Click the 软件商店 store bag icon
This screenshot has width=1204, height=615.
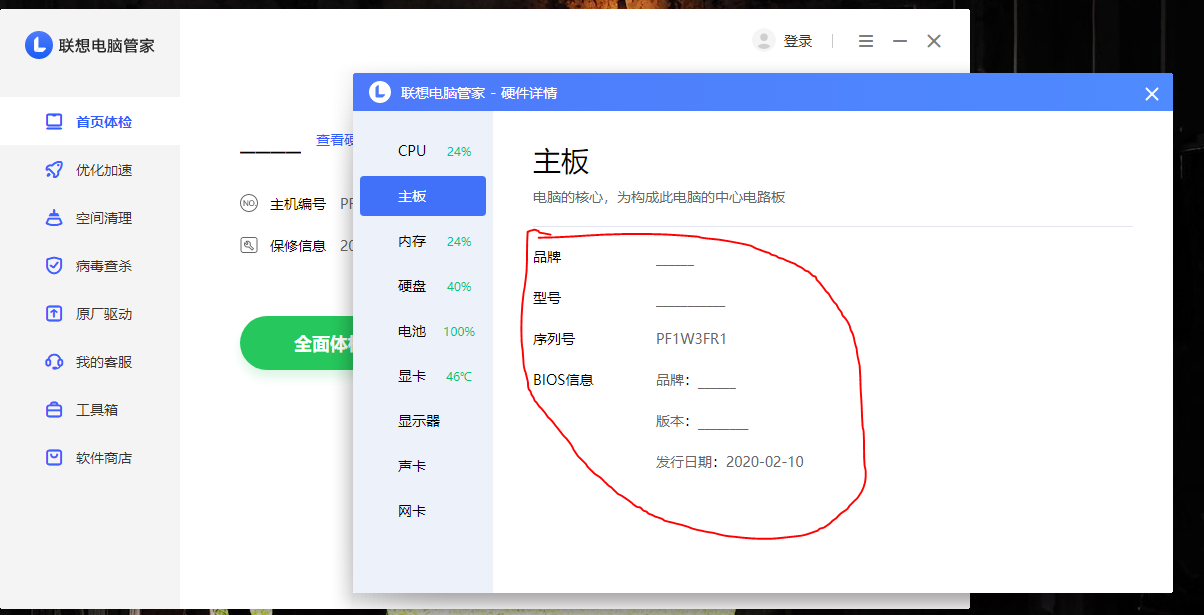click(54, 458)
